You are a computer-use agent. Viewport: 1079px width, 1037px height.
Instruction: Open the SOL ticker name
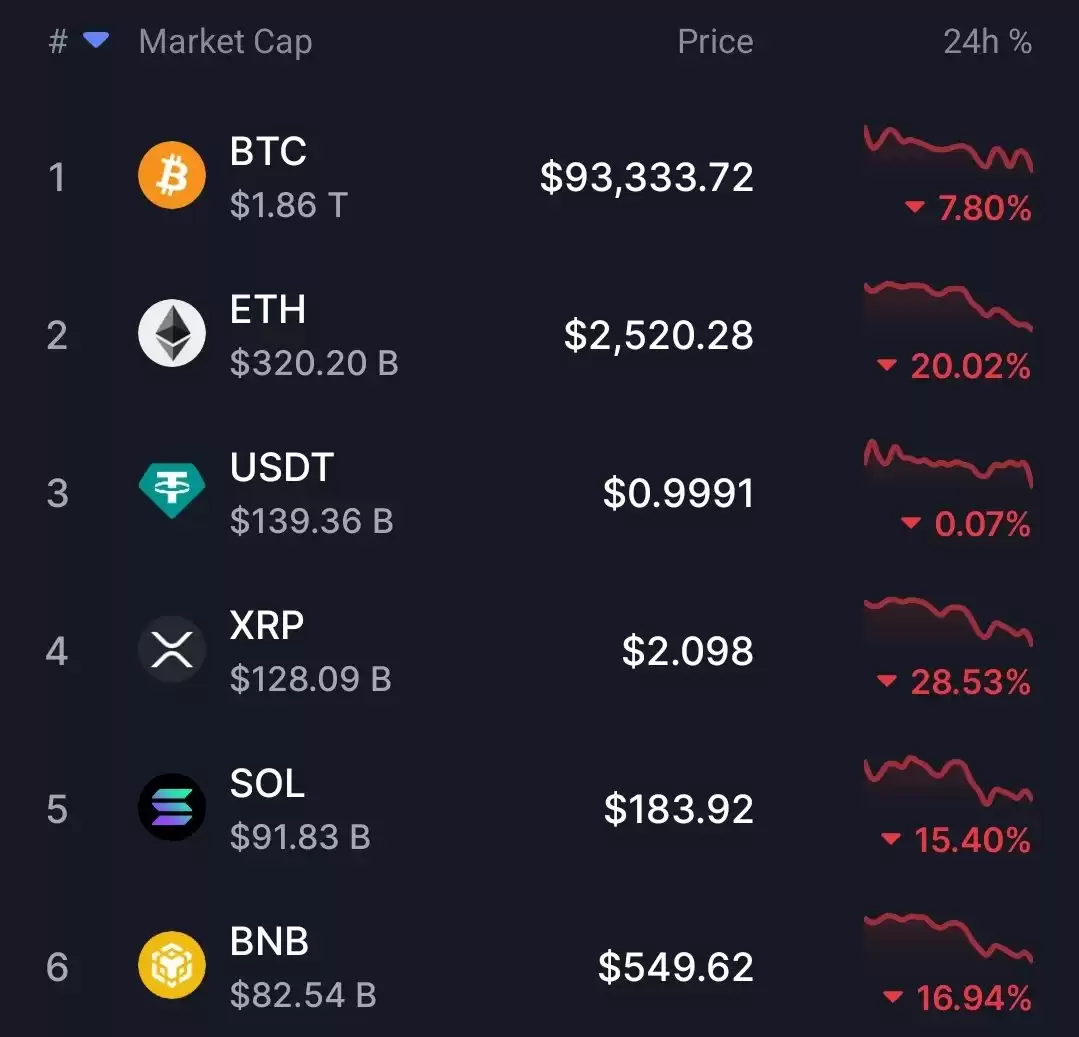[267, 783]
